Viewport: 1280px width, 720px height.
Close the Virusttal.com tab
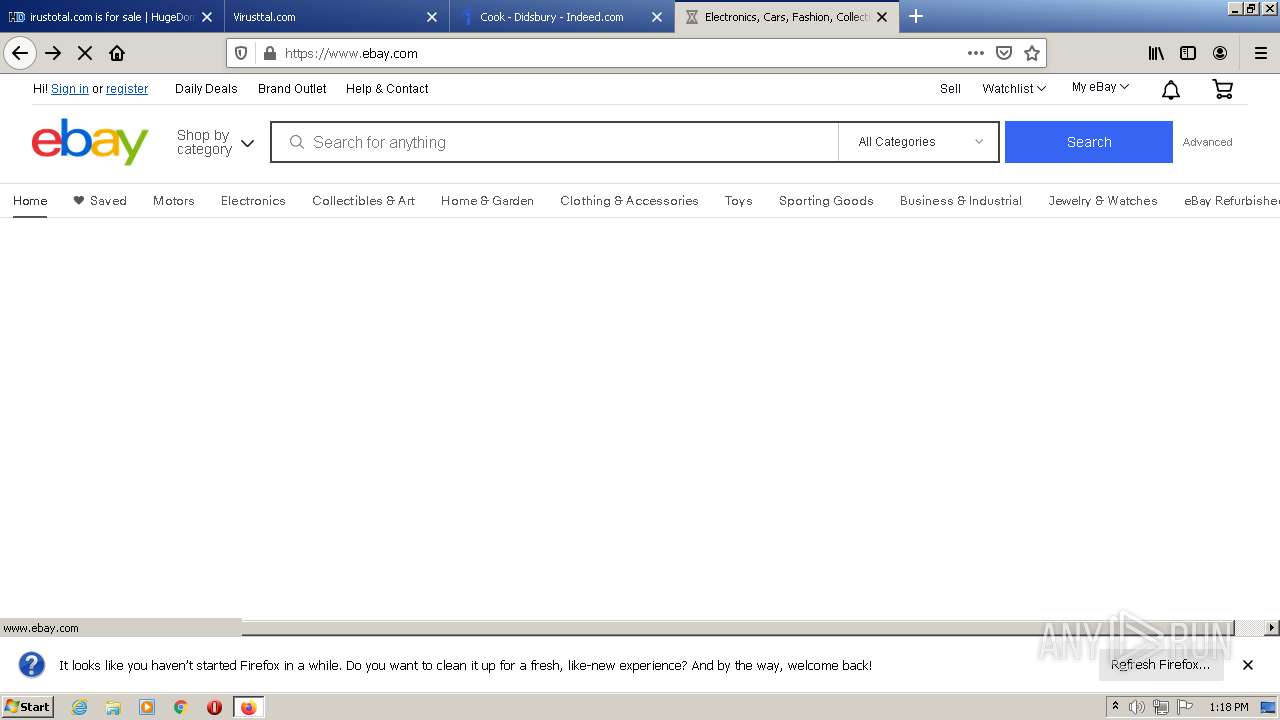pyautogui.click(x=432, y=17)
